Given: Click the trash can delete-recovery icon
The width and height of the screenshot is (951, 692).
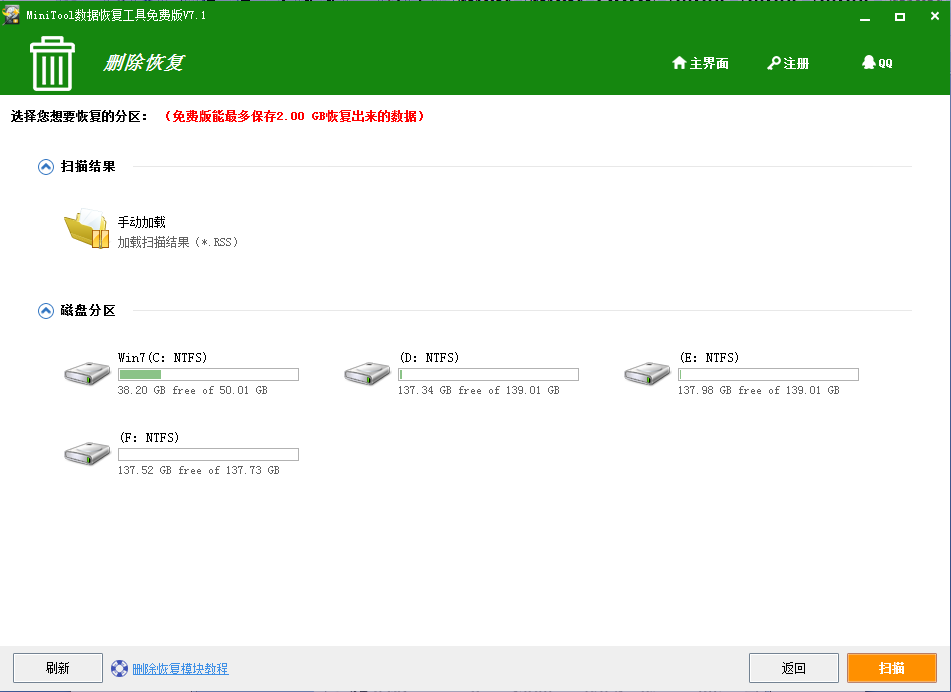Looking at the screenshot, I should point(52,64).
